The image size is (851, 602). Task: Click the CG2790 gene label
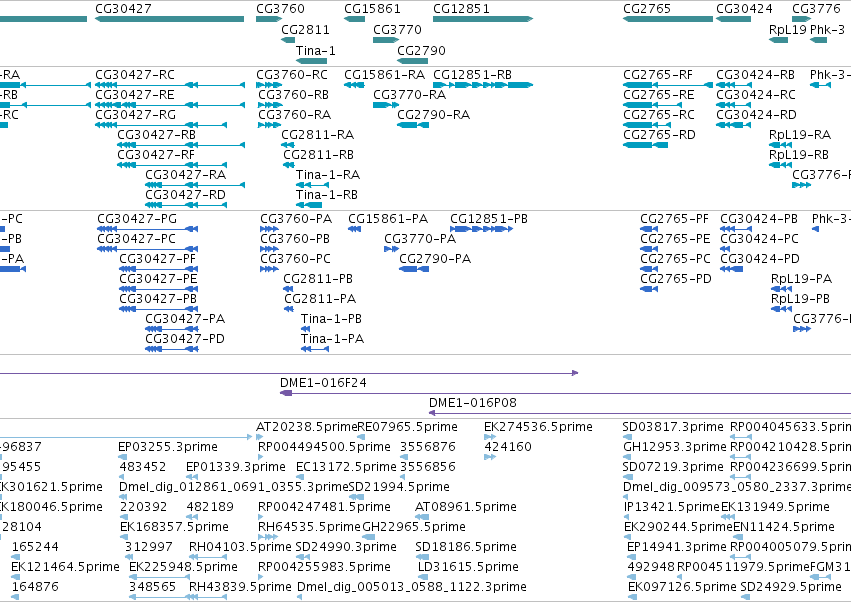(421, 50)
